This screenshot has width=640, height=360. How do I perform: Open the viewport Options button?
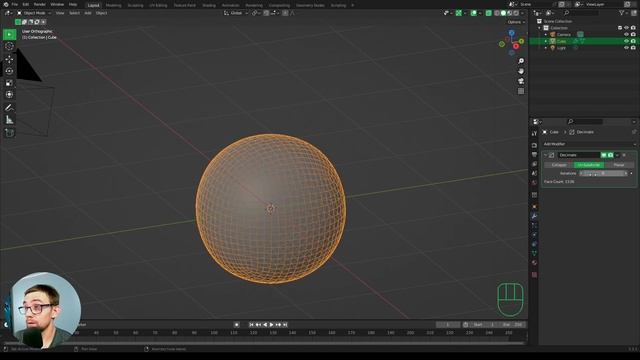click(x=515, y=22)
